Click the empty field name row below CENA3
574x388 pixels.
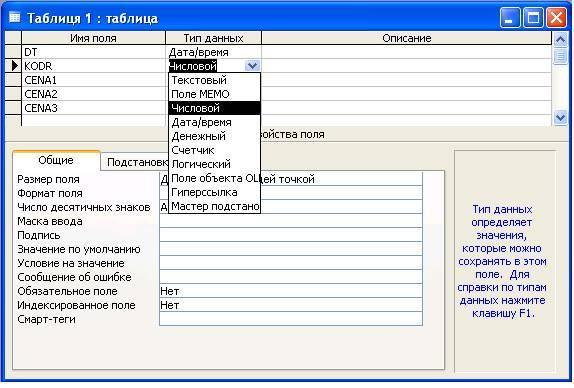pyautogui.click(x=94, y=121)
